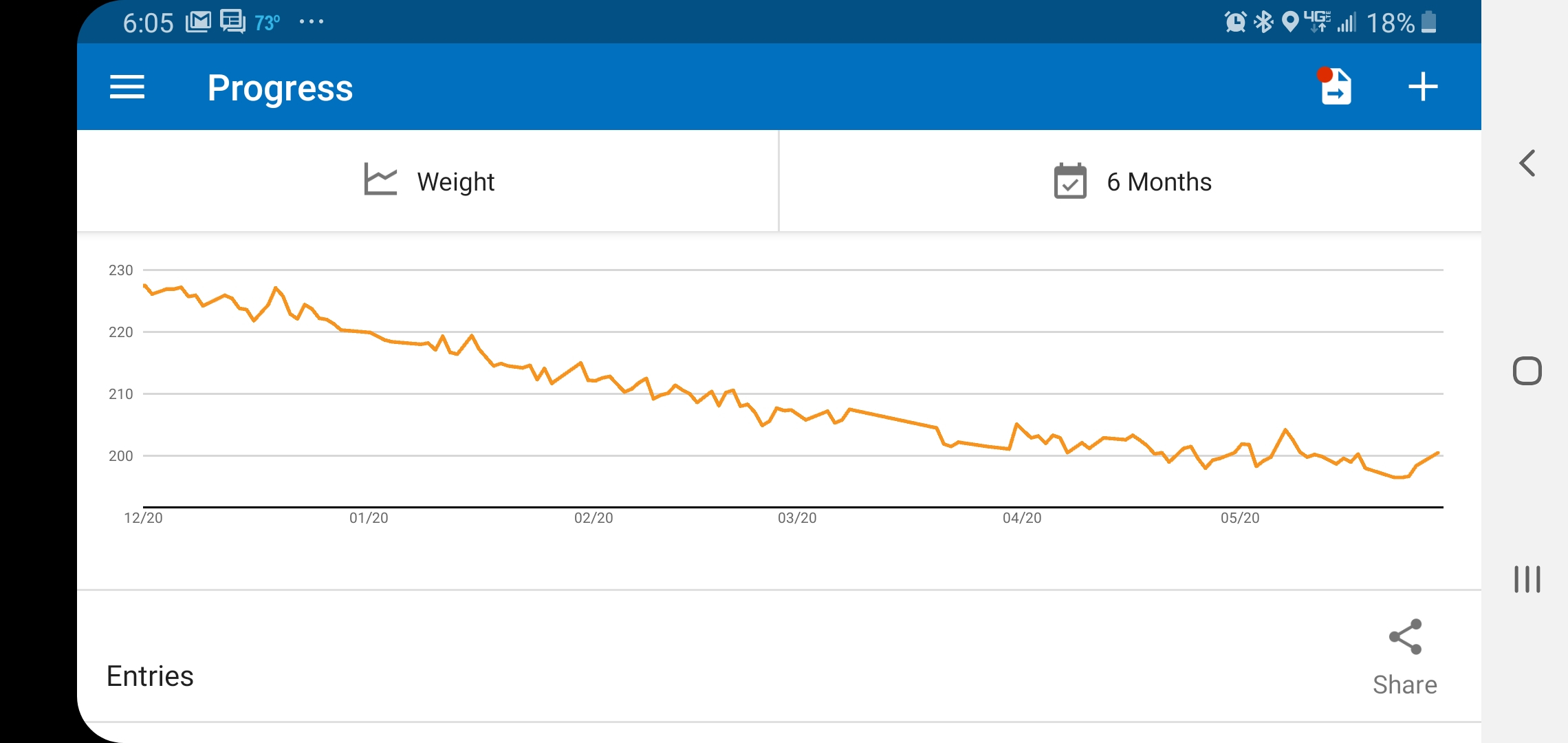This screenshot has height=743, width=1568.
Task: Tap the Share icon
Action: [1405, 636]
